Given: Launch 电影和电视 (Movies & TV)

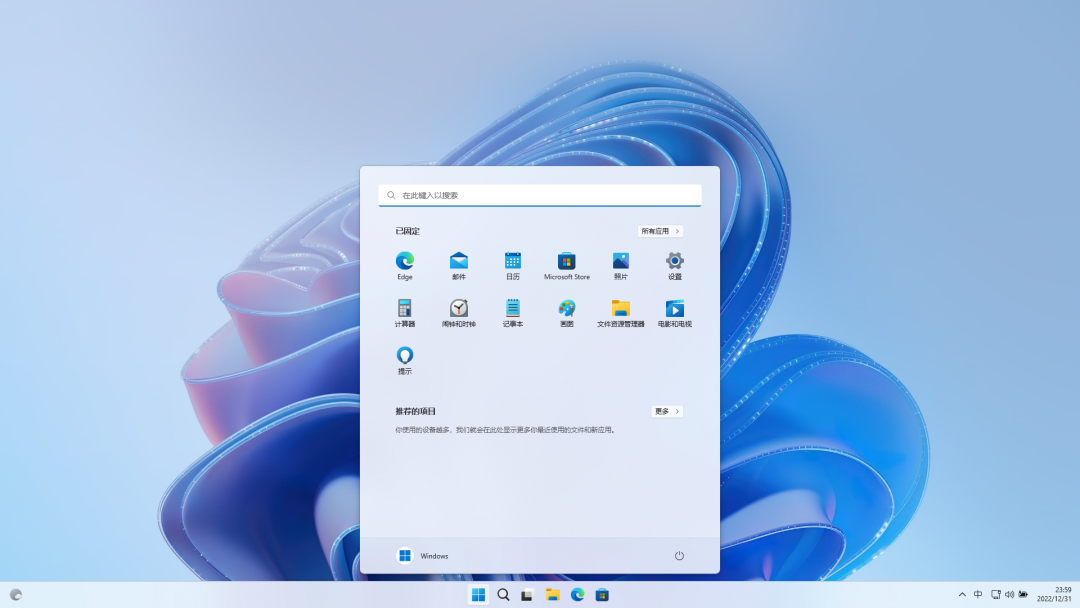Looking at the screenshot, I should [674, 312].
